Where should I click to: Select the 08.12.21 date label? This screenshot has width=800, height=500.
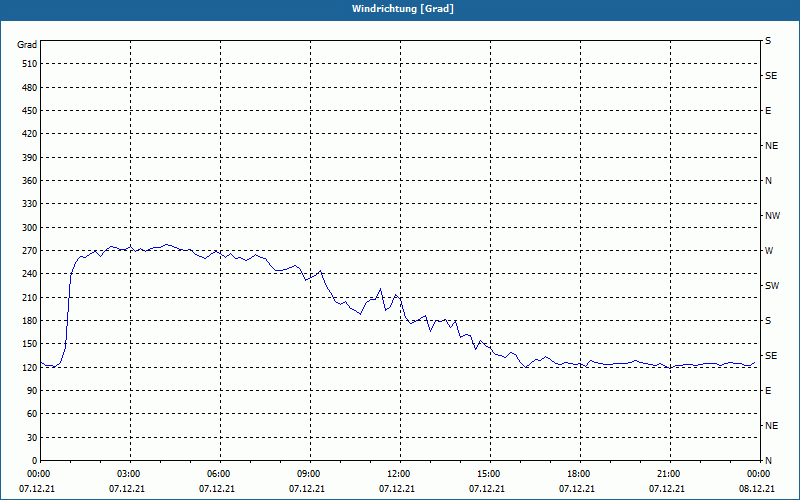click(x=757, y=489)
